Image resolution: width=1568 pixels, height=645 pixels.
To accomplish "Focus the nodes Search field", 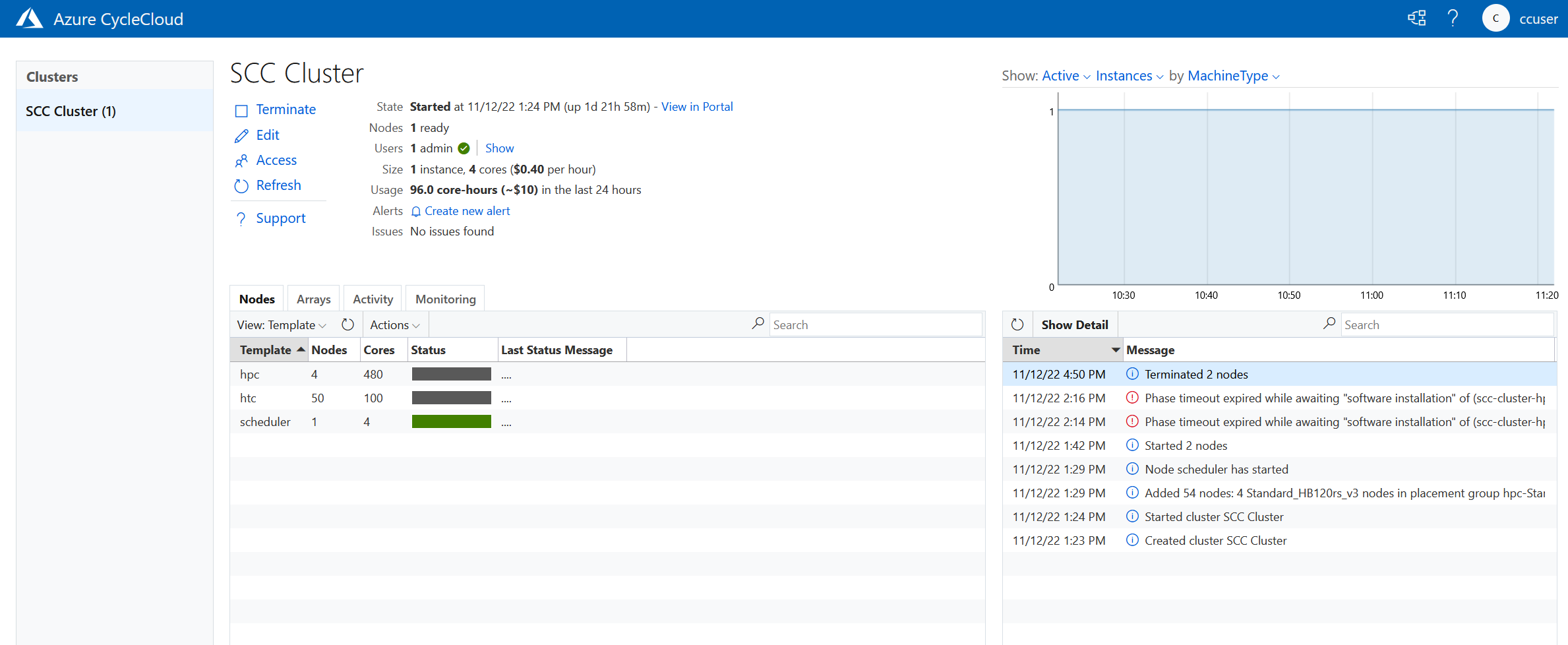I will coord(876,324).
